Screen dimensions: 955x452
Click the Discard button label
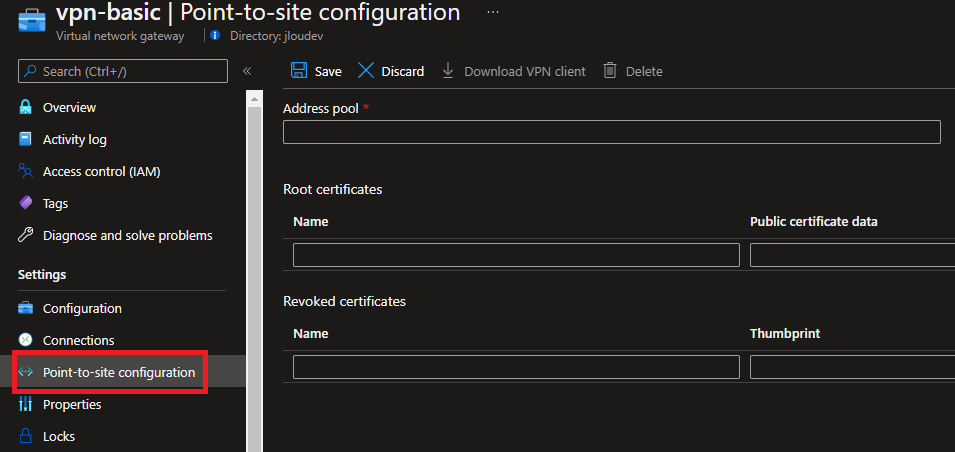pyautogui.click(x=403, y=71)
